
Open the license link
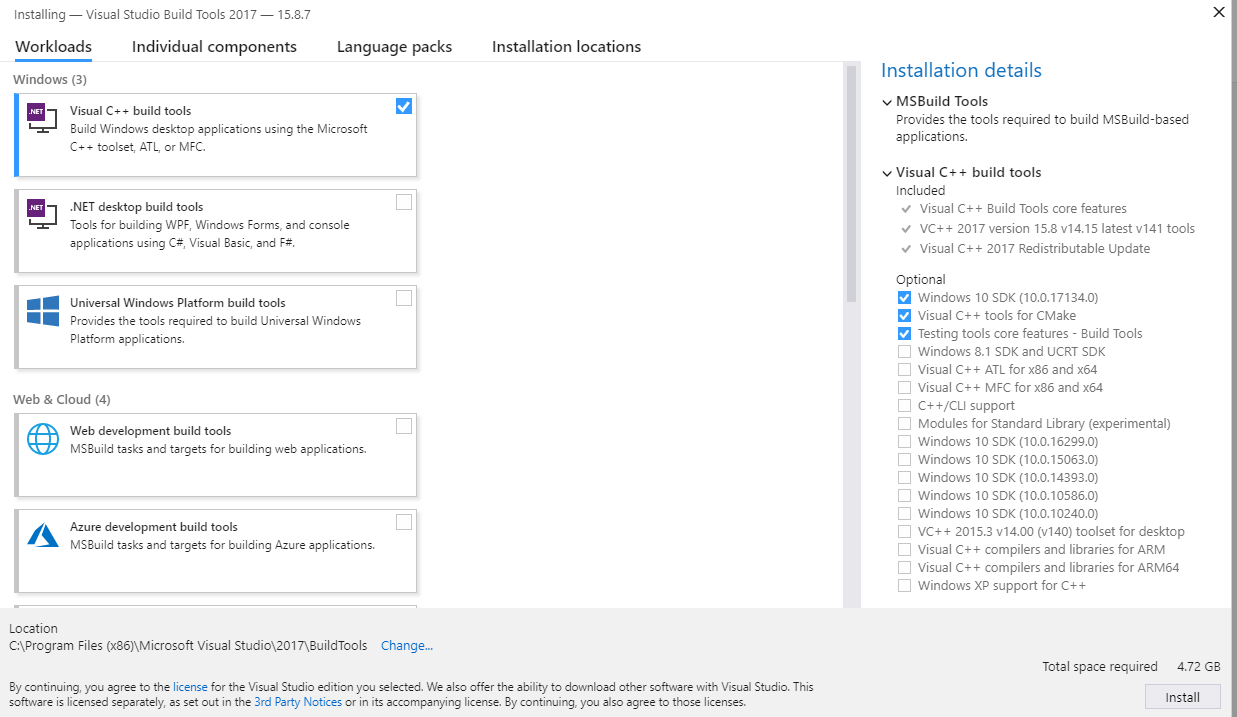pos(190,688)
